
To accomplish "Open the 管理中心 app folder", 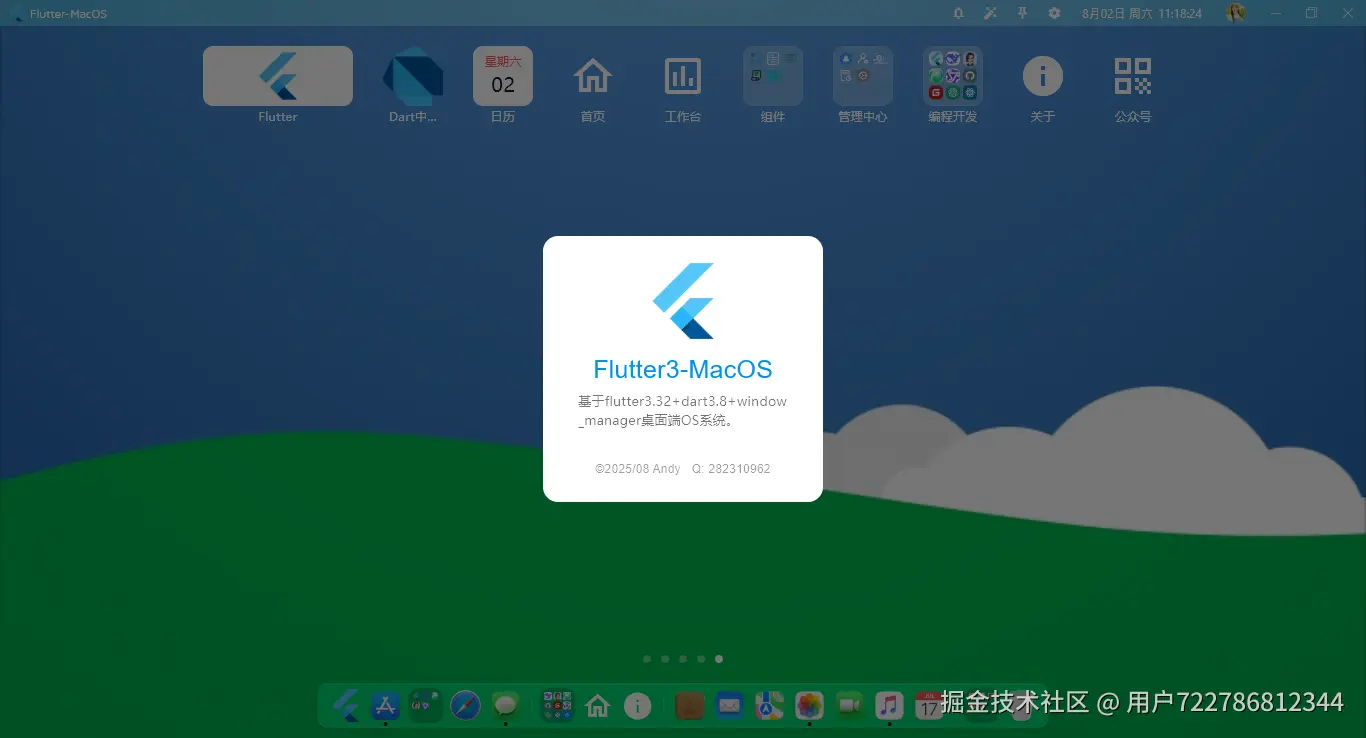I will [x=863, y=76].
